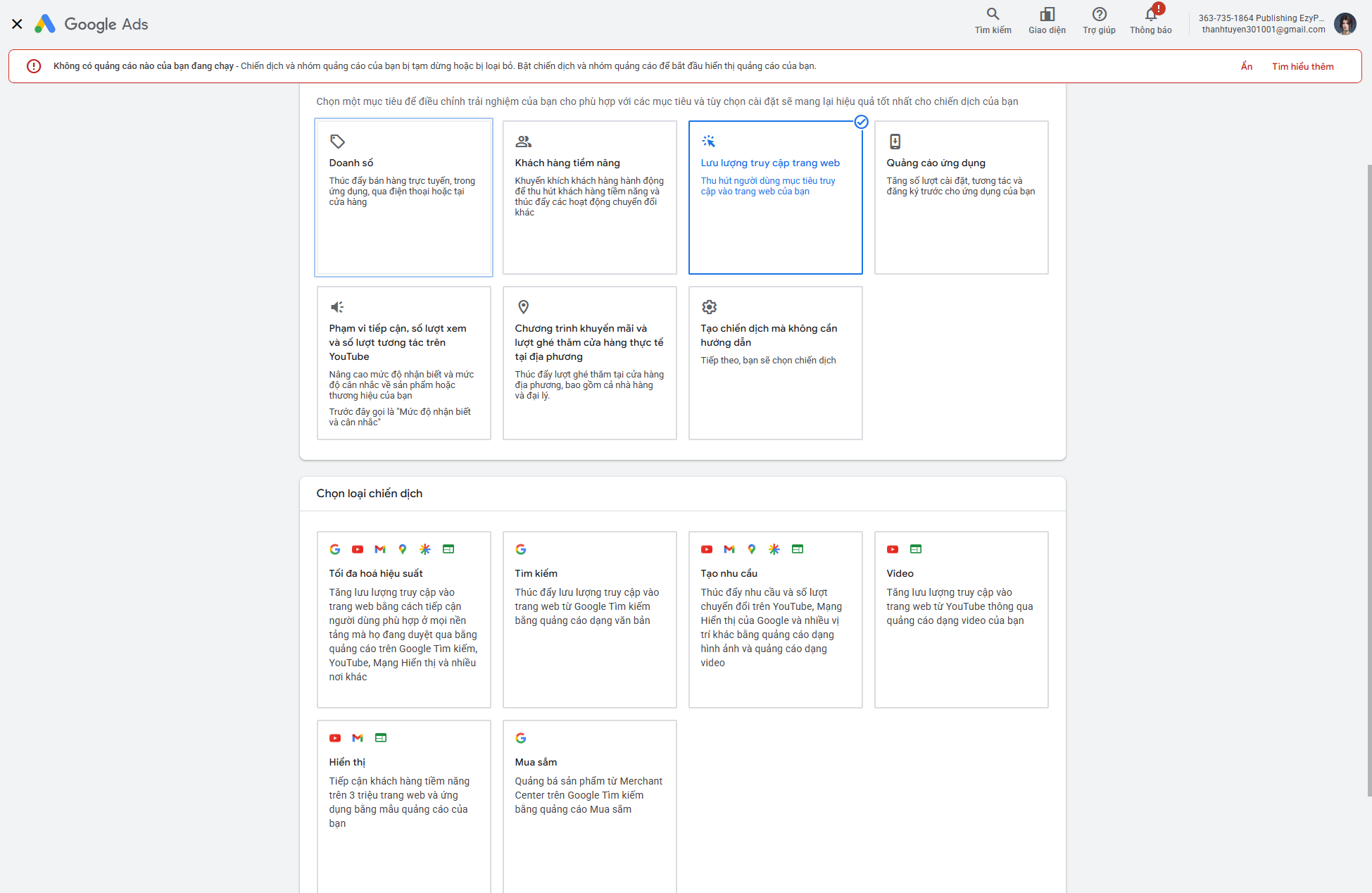Click Maps pin icon on Tối đa hoá hiệu suất card

coord(403,549)
